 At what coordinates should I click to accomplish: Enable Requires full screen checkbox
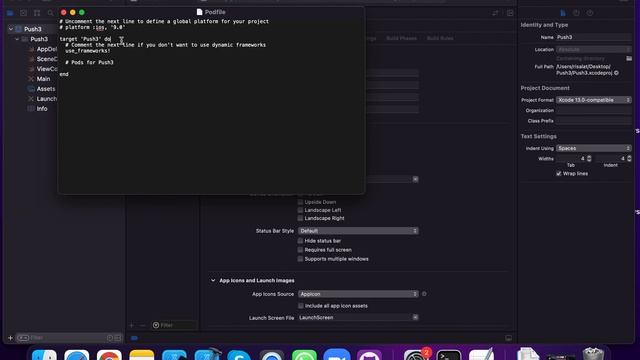300,250
